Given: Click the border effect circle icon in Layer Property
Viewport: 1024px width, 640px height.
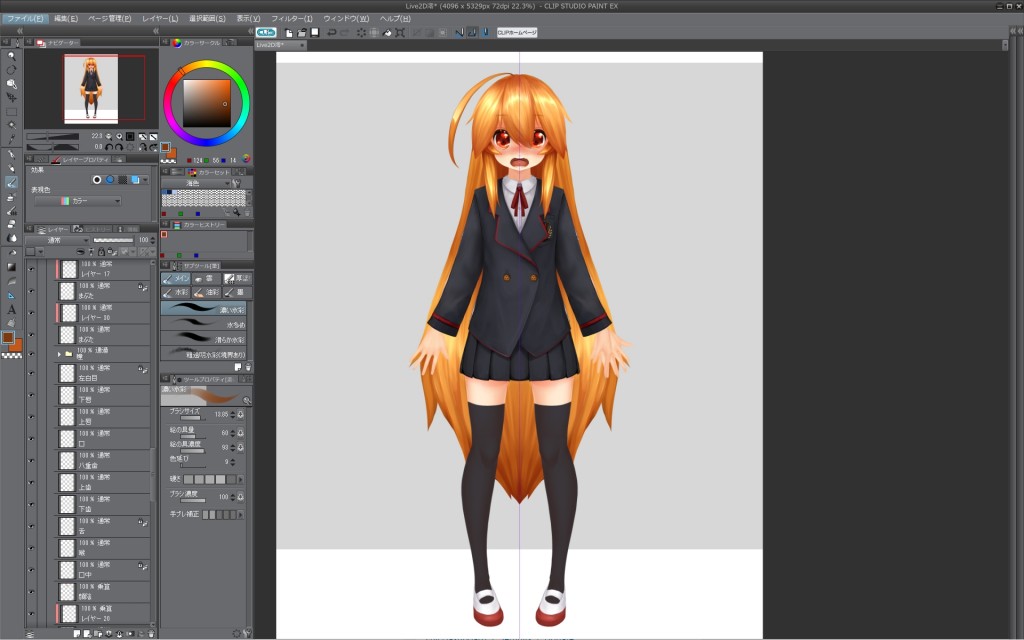Looking at the screenshot, I should [97, 180].
